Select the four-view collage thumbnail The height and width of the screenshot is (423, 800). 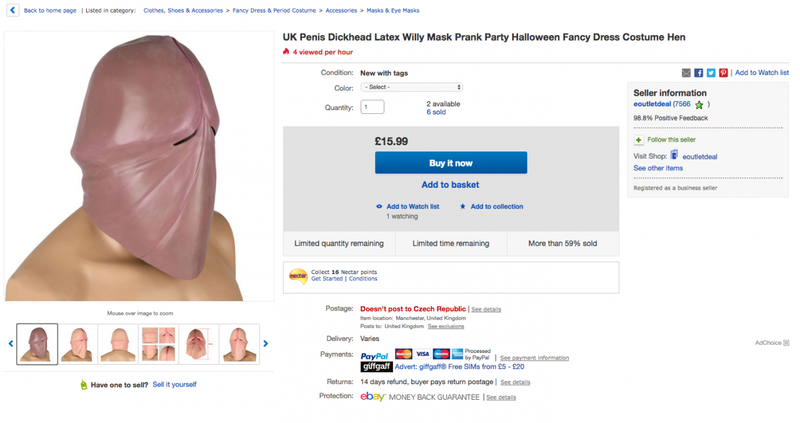click(x=158, y=344)
